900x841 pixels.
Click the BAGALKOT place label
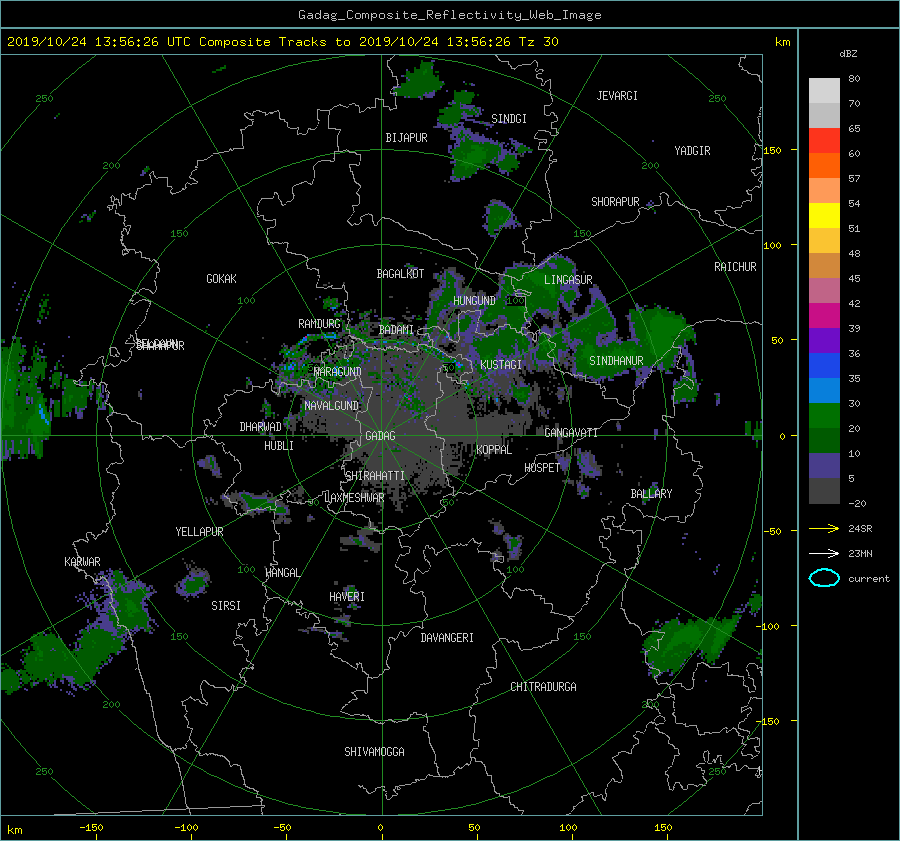pos(400,274)
